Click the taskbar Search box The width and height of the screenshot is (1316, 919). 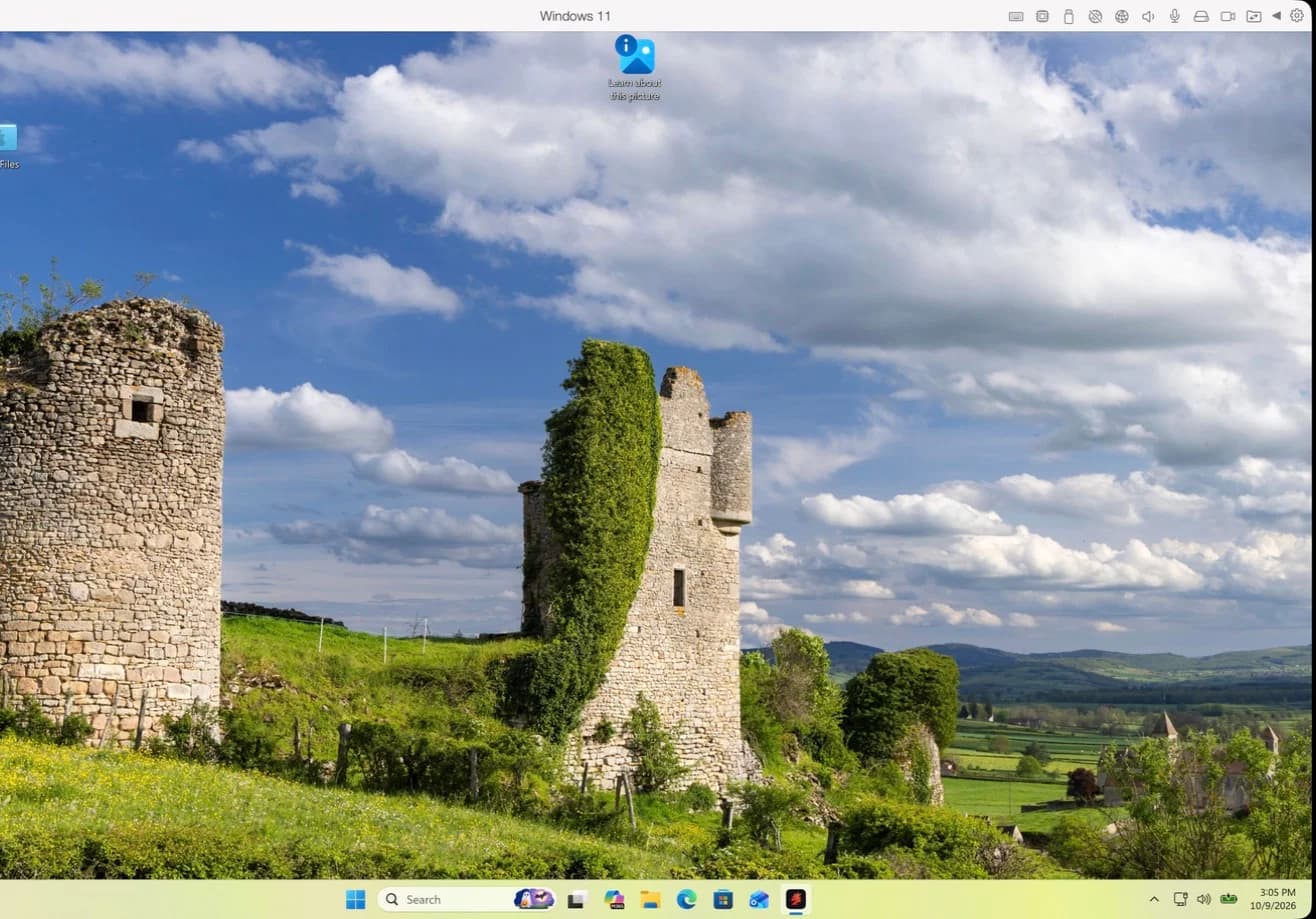tap(467, 899)
